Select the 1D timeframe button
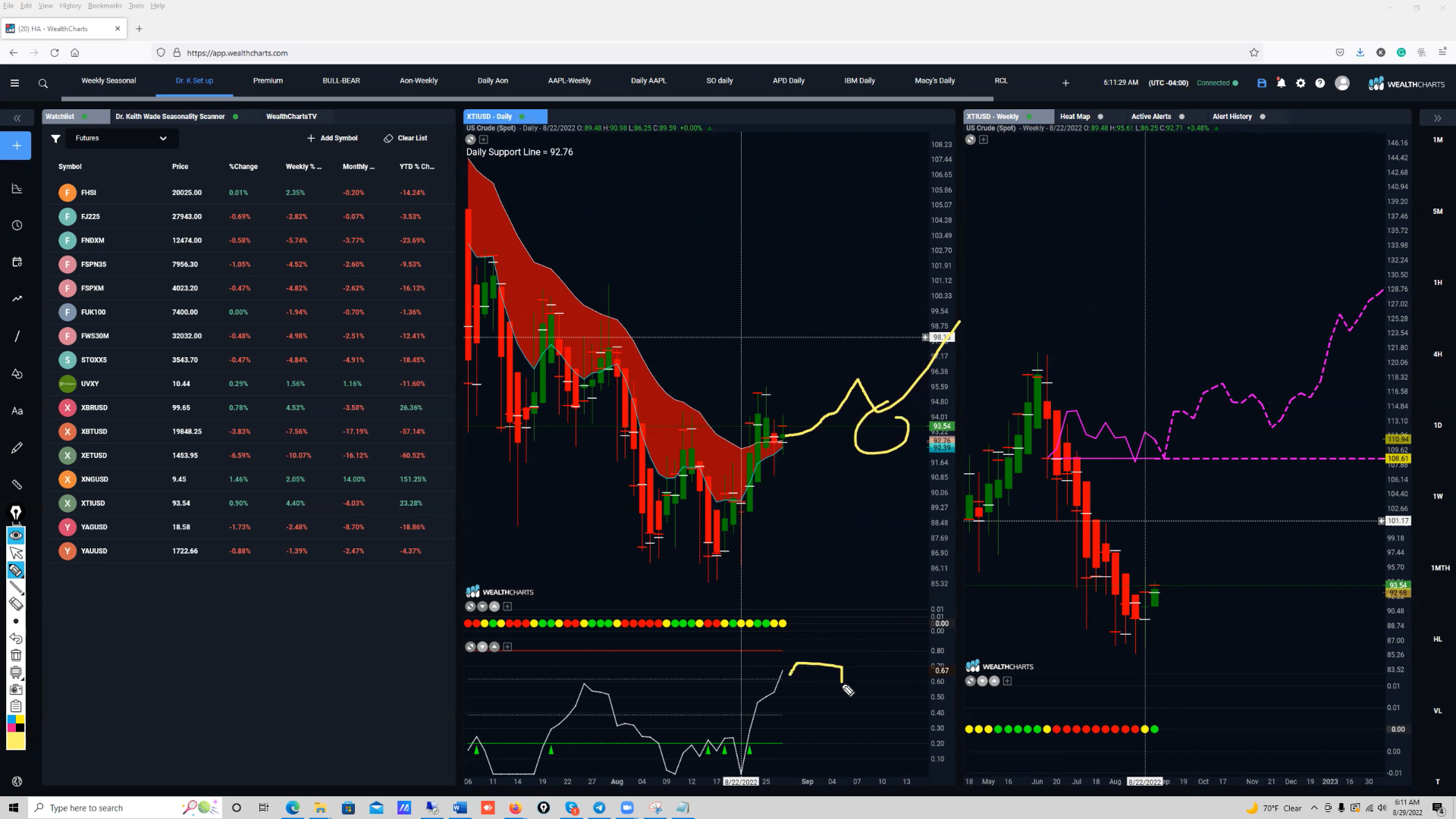Image resolution: width=1456 pixels, height=819 pixels. (x=1438, y=425)
